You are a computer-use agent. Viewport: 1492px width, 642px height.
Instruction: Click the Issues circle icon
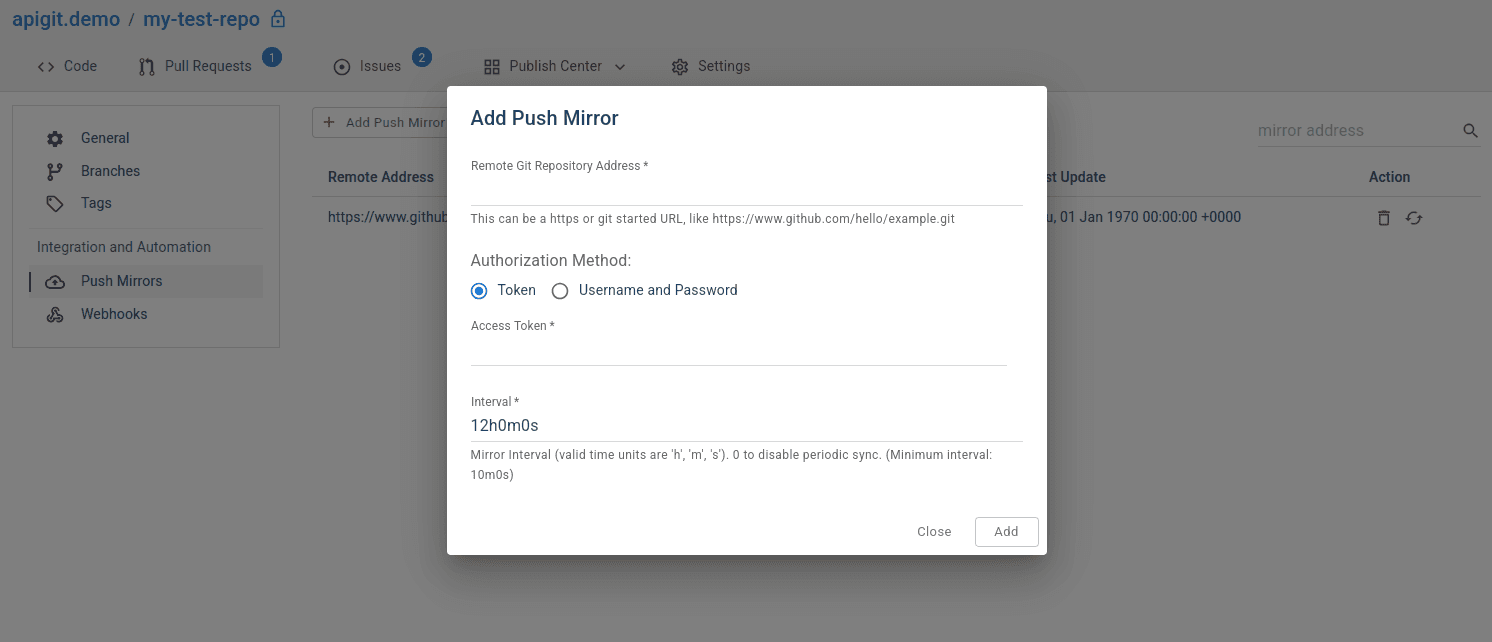tap(341, 67)
